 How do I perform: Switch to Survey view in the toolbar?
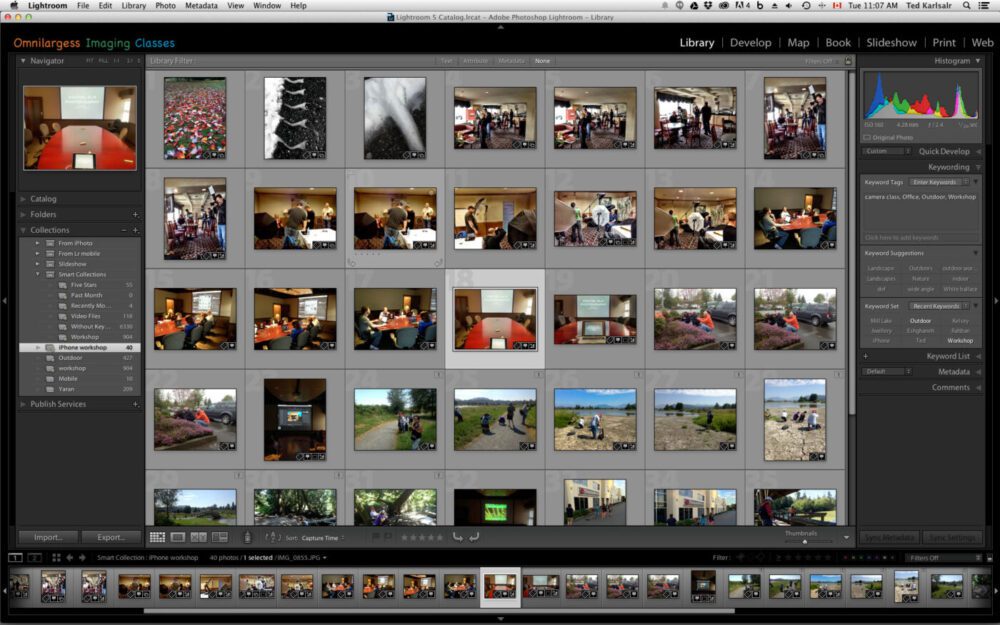point(219,538)
